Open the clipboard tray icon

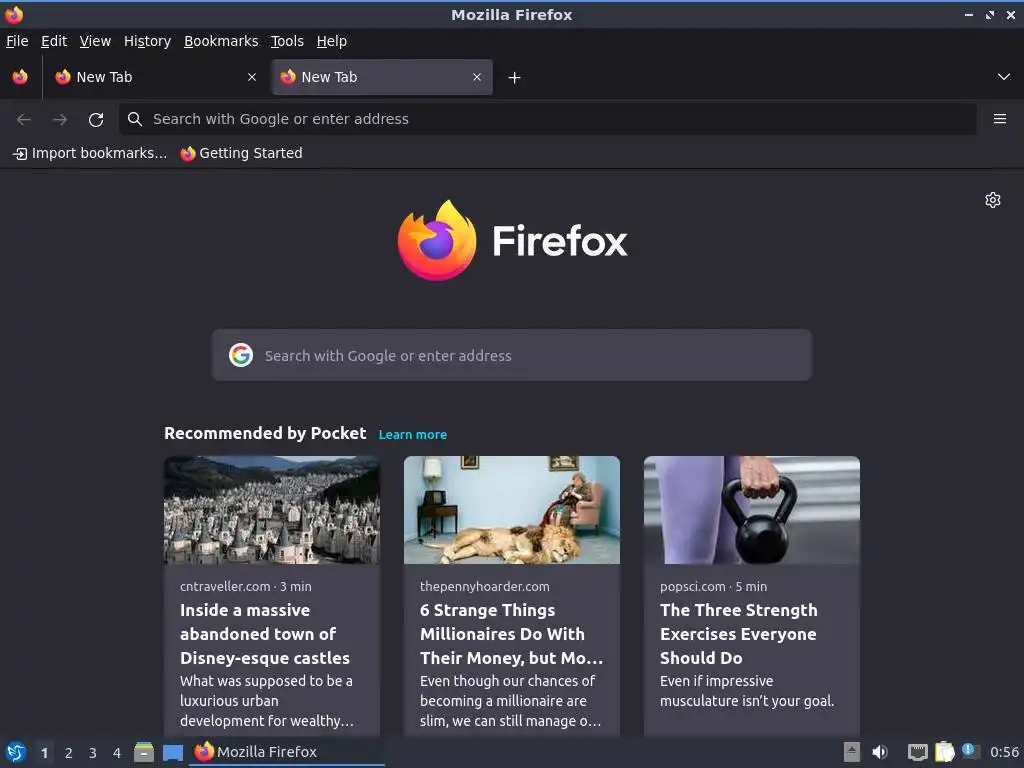(945, 752)
